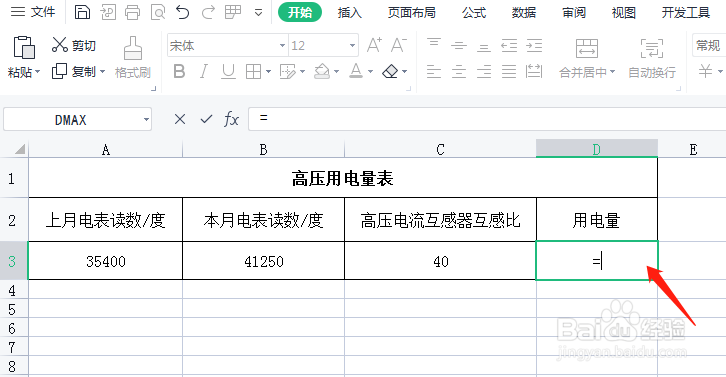Click the center horizontally icon
The height and width of the screenshot is (377, 726).
point(459,72)
